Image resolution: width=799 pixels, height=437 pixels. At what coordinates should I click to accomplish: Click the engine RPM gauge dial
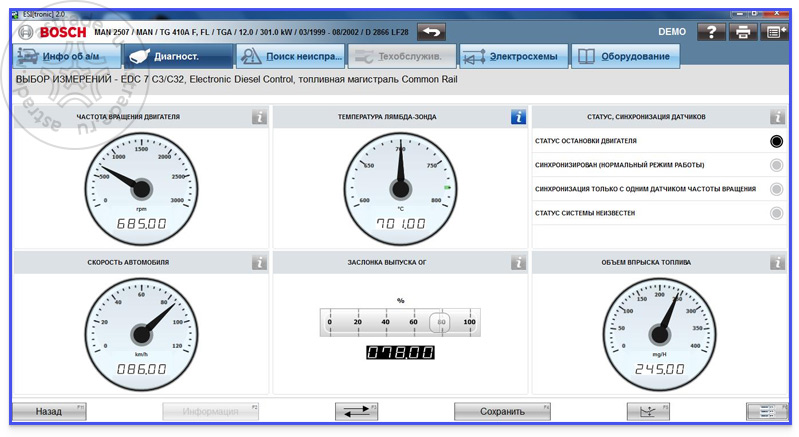141,189
